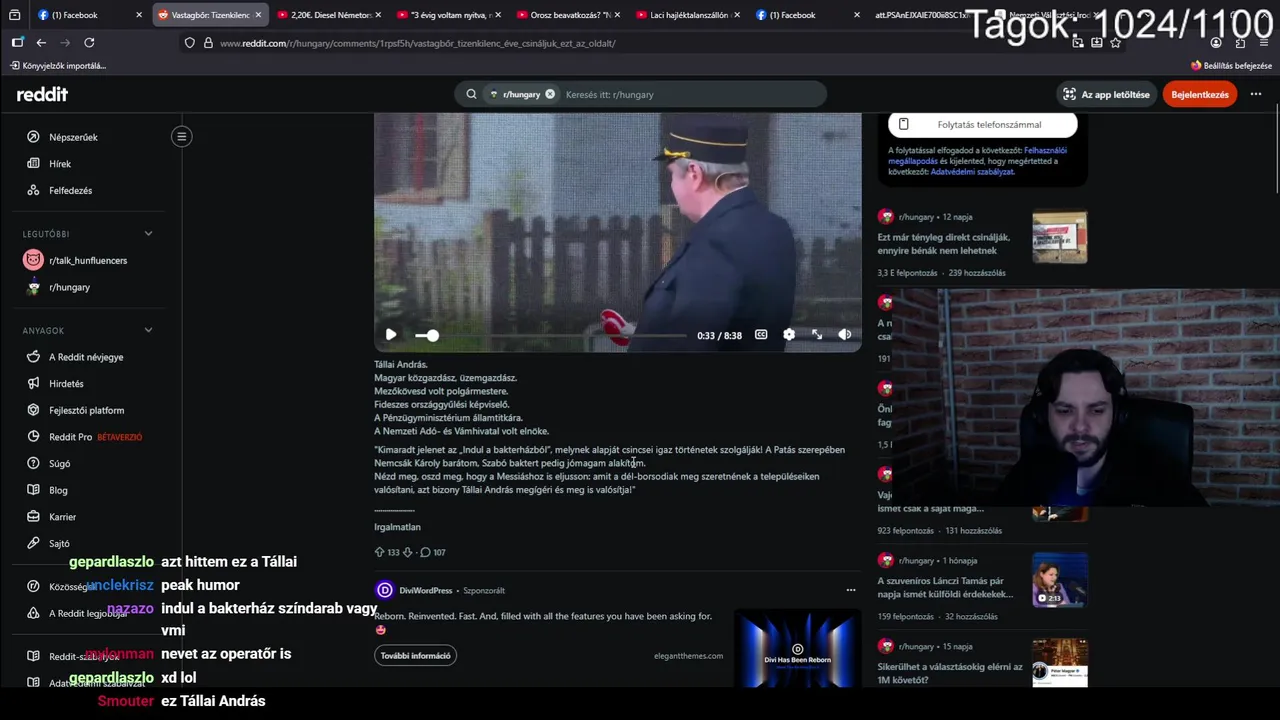Bookmark this page star icon
This screenshot has height=720, width=1280.
pyautogui.click(x=1116, y=43)
